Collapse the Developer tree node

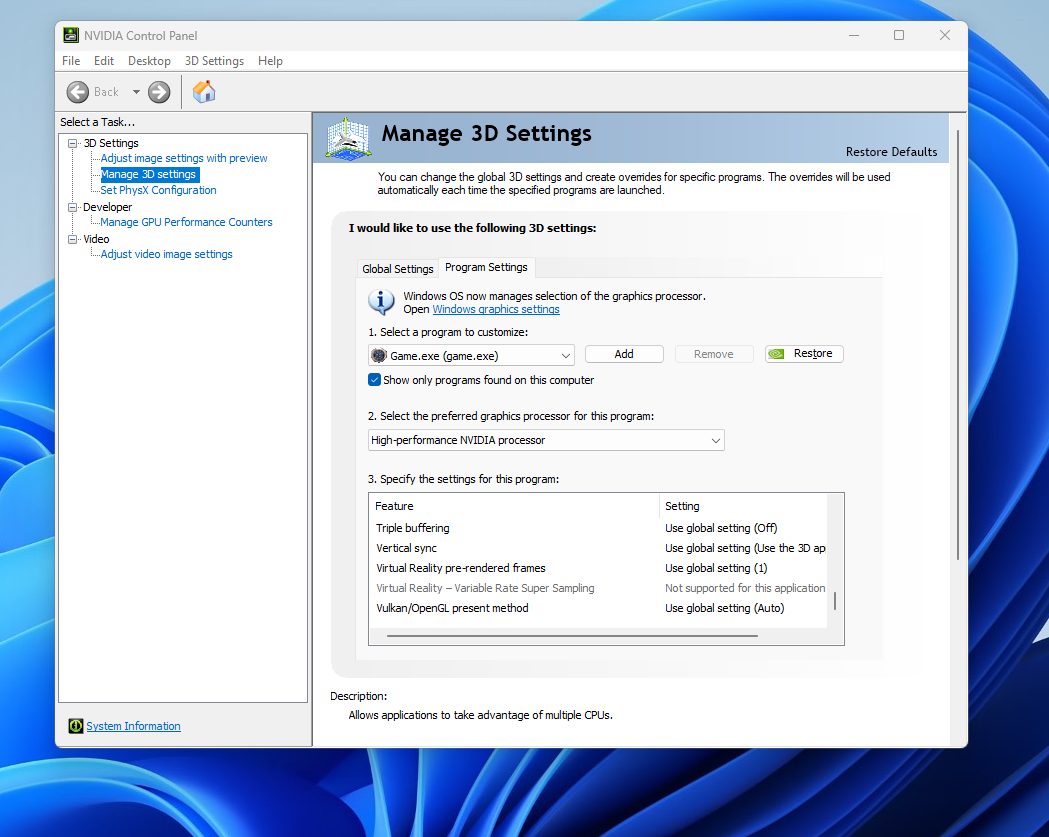[72, 207]
